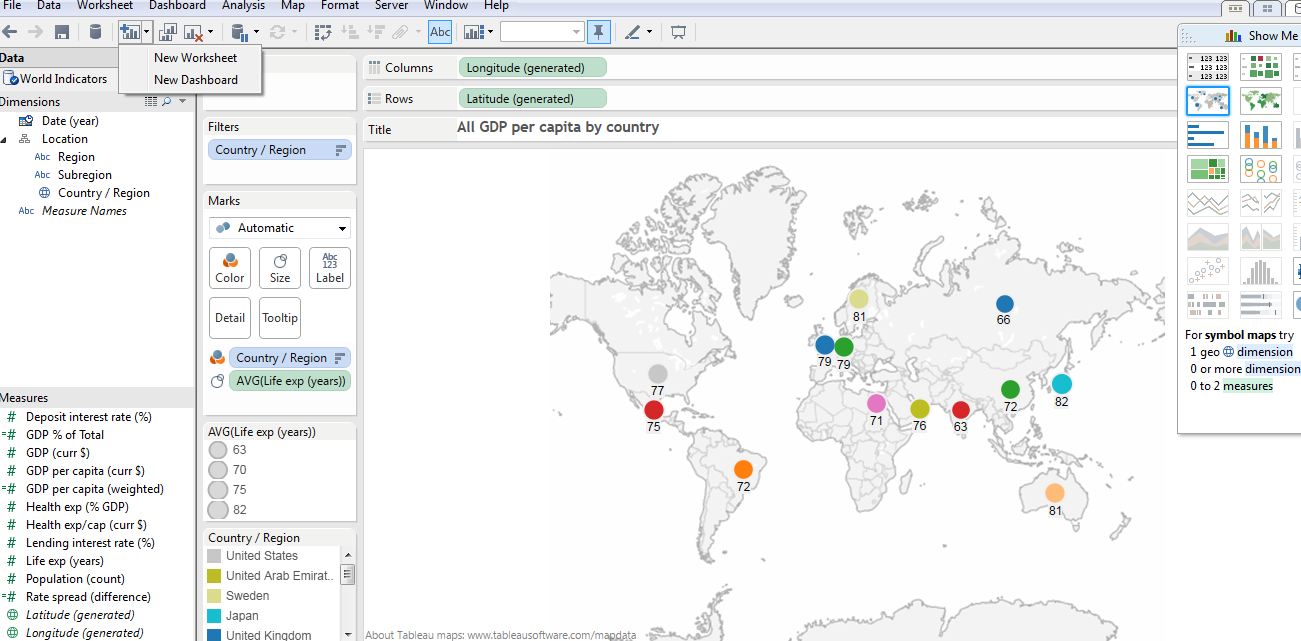Select New Dashboard from the open menu
1301x641 pixels.
196,79
